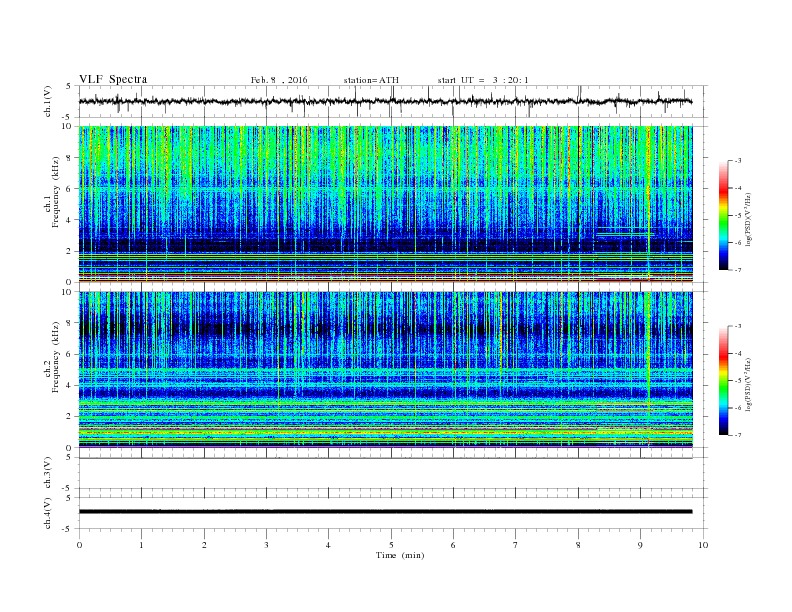Viewport: 792px width, 612px height.
Task: Click inside the ch.2 spectrogram panel
Action: click(385, 369)
